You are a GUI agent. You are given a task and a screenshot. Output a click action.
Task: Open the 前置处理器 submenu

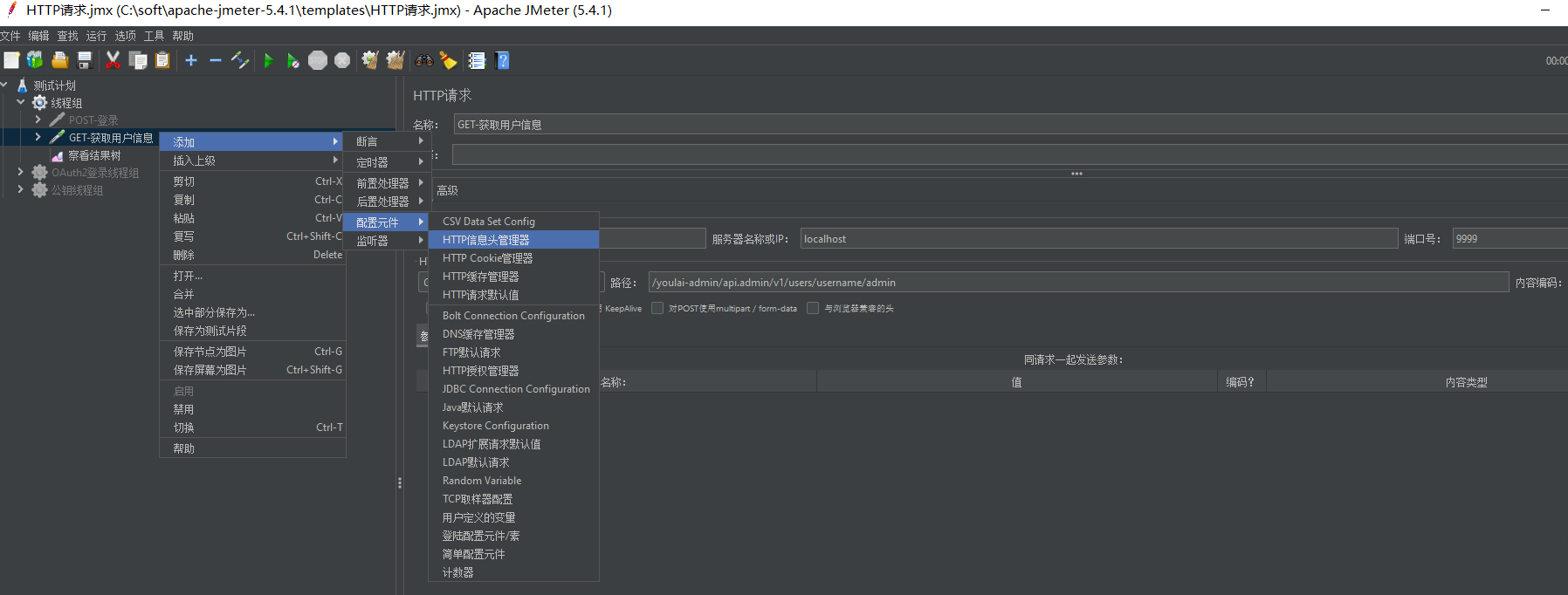coord(385,183)
